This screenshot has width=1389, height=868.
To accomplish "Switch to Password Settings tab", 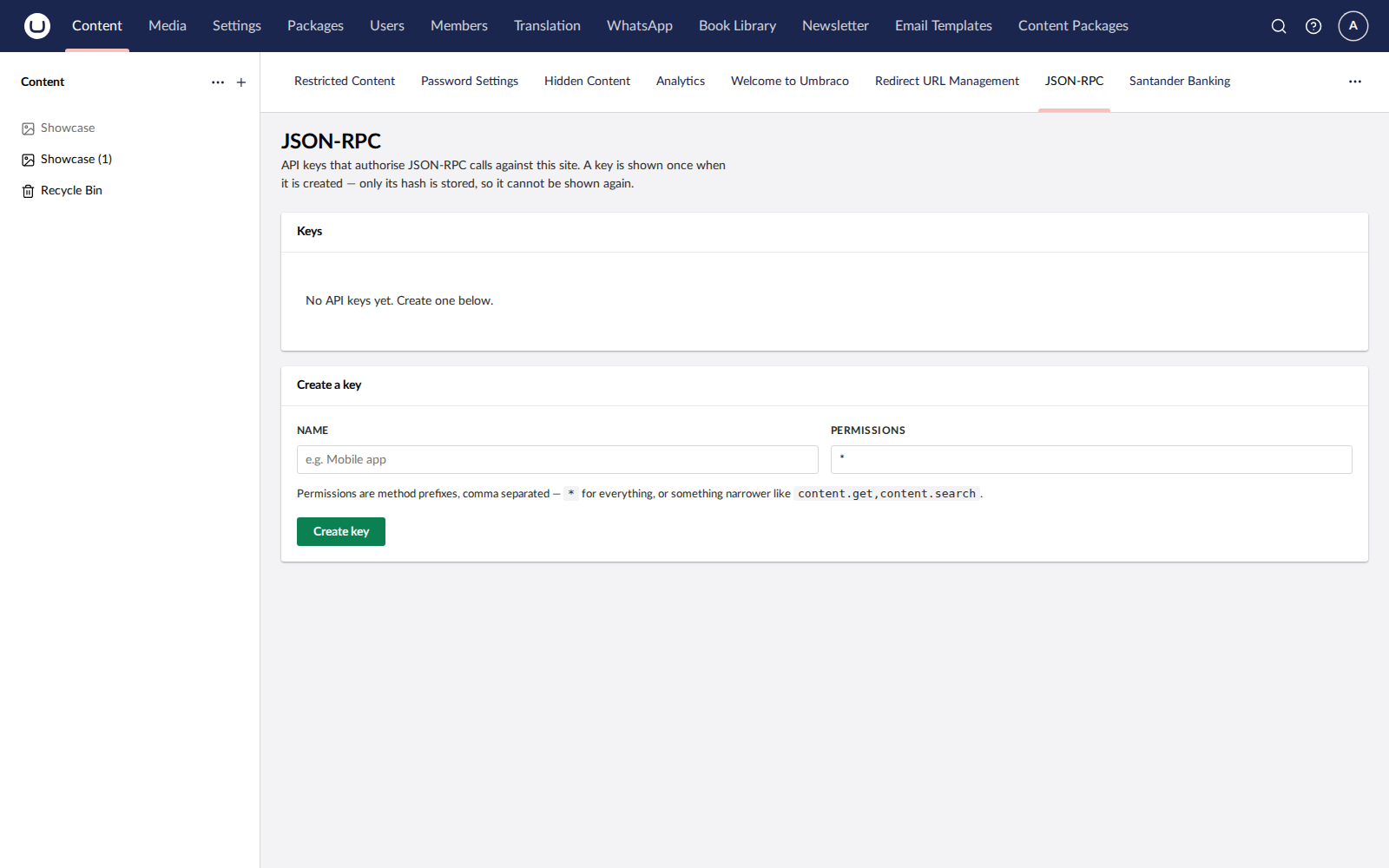I will (470, 82).
